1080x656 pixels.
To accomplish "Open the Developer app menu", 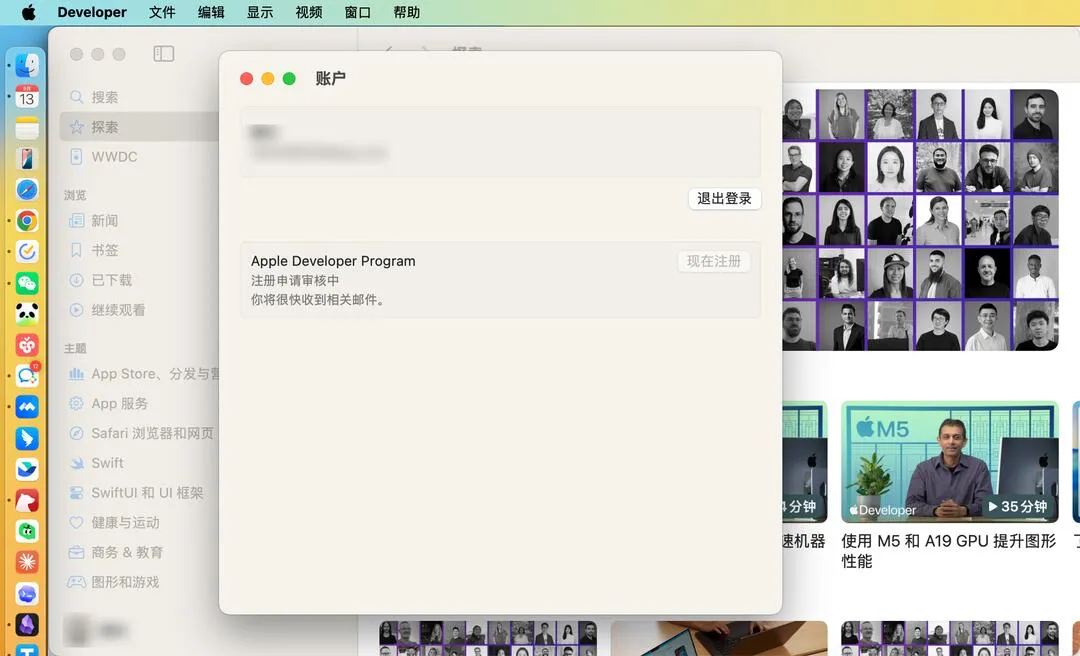I will coord(92,12).
